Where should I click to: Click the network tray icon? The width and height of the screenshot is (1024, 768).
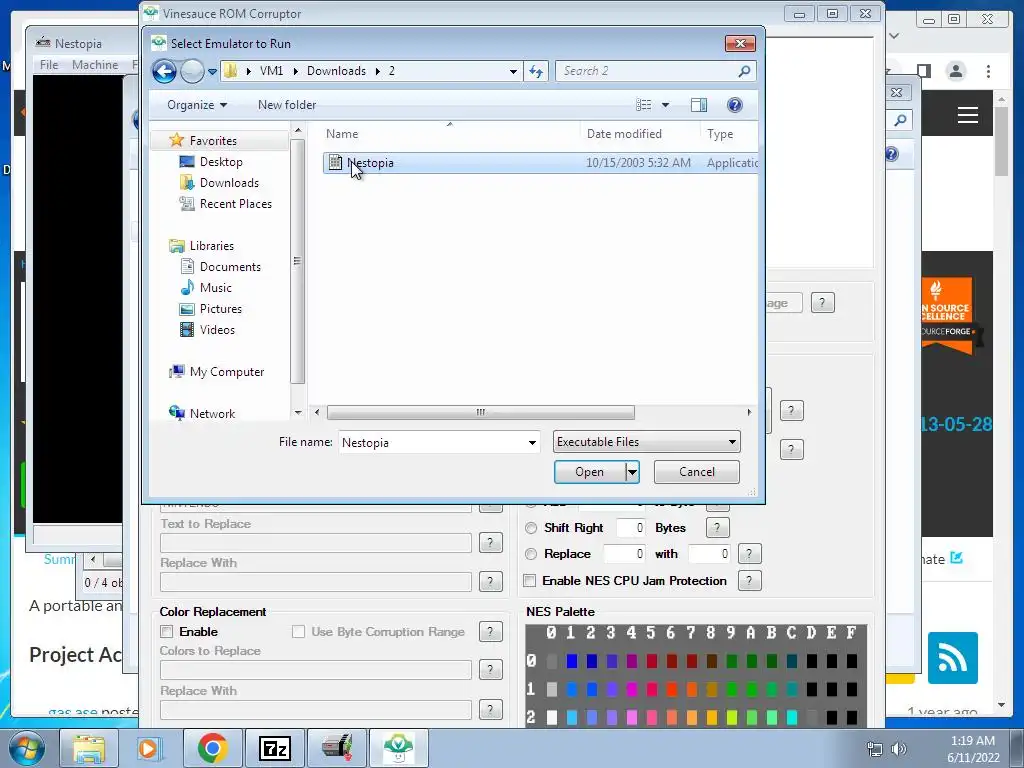[874, 749]
